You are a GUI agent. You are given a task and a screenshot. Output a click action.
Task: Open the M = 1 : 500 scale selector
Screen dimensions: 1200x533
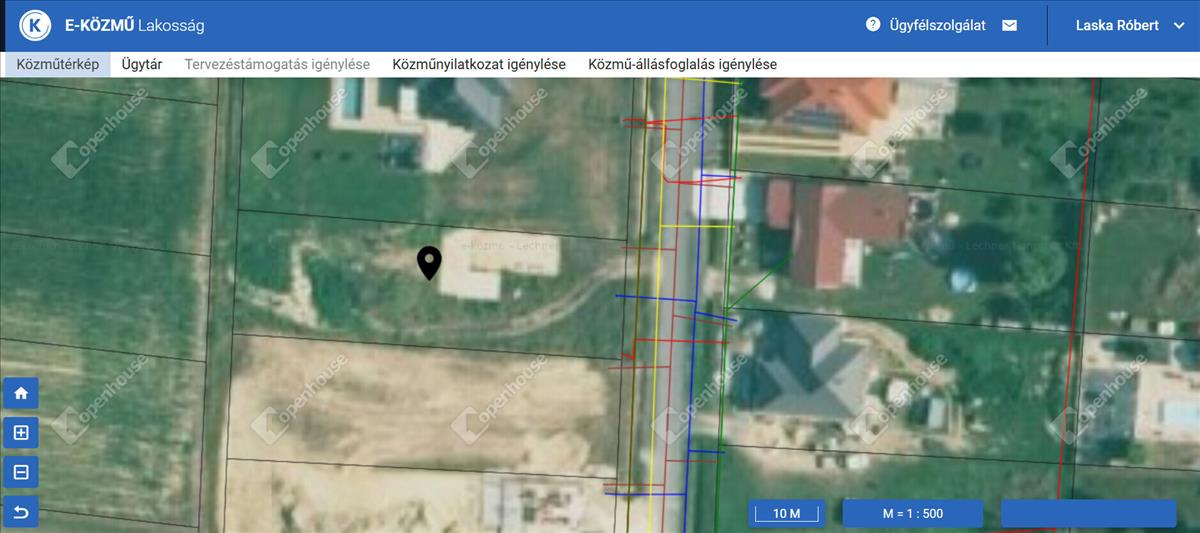coord(912,514)
